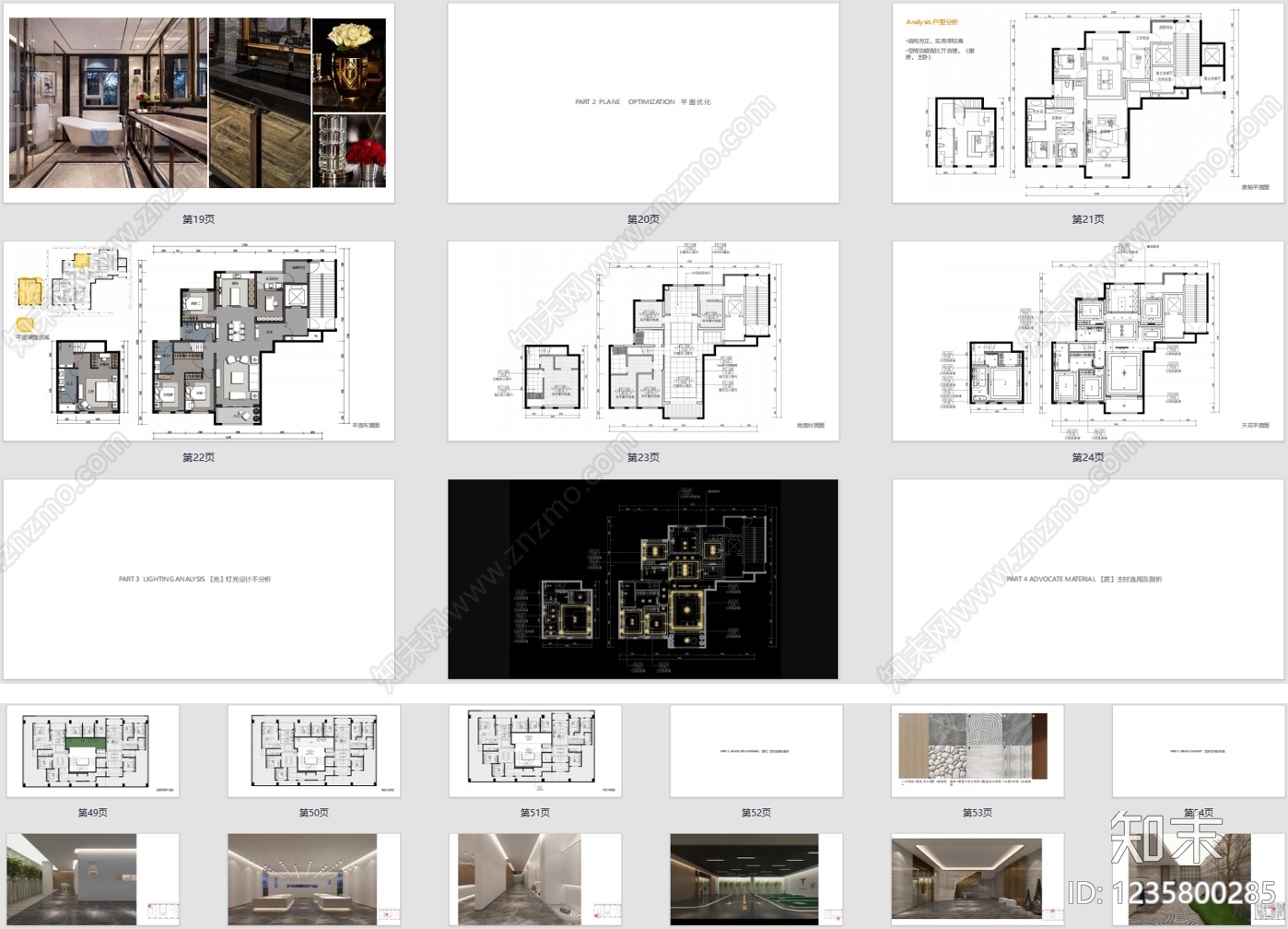Open the office plan thumbnail on page 50
This screenshot has height=929, width=1288.
314,751
